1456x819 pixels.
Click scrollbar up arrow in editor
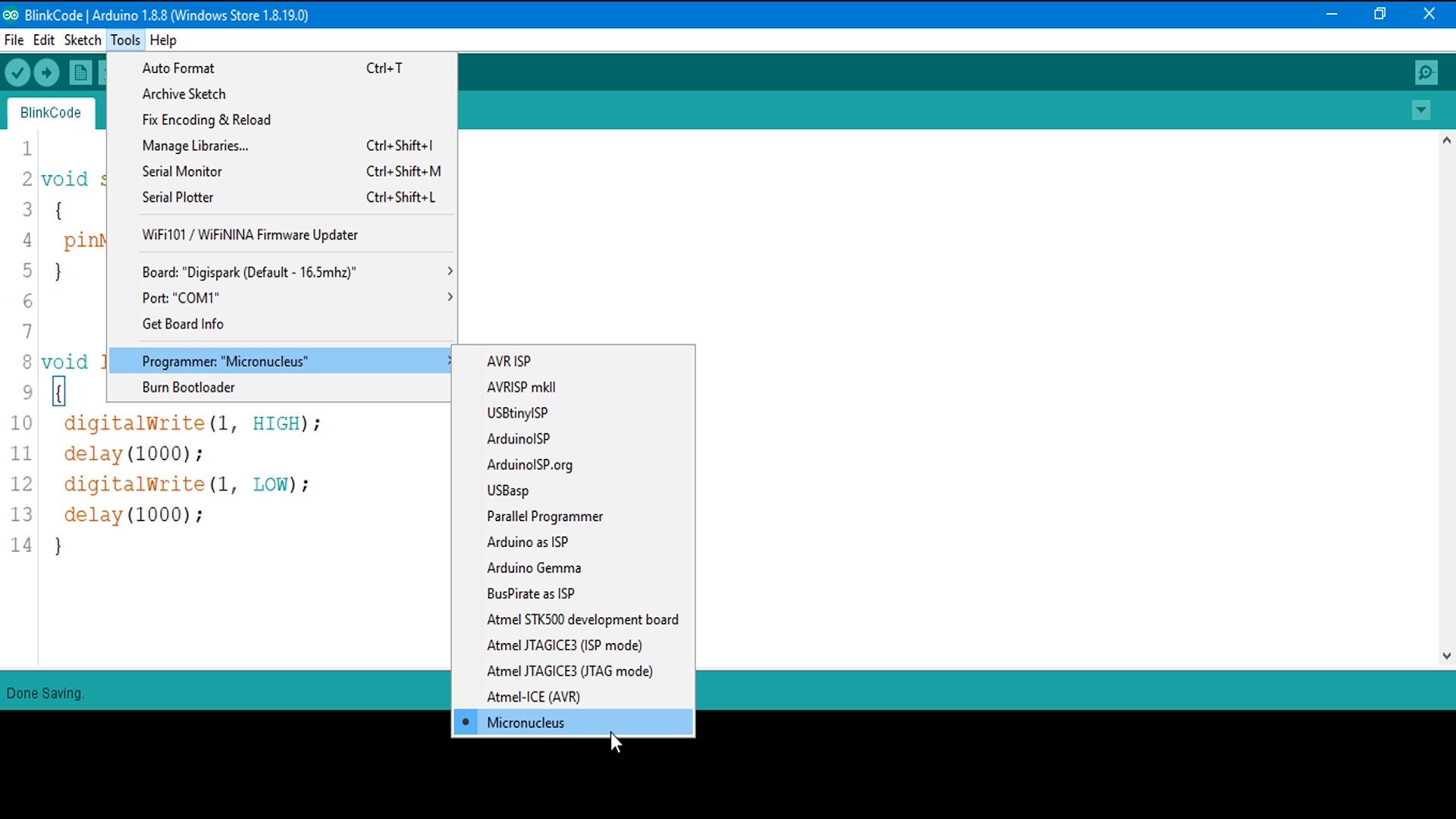coord(1446,140)
